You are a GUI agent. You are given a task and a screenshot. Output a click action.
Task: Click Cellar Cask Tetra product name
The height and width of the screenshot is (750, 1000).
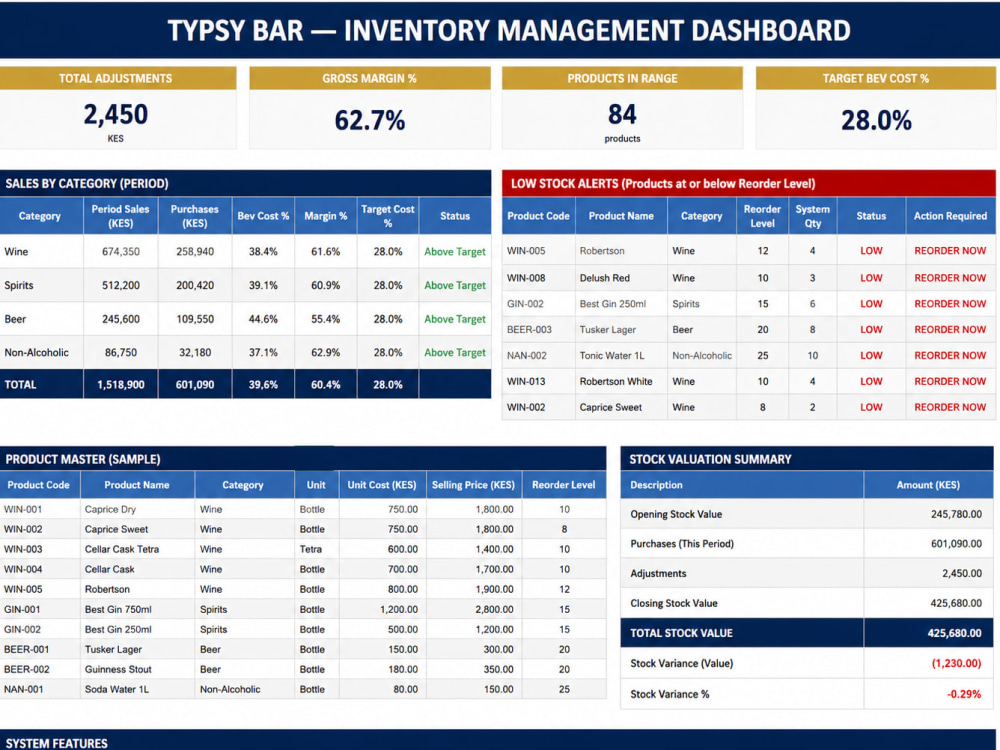122,549
